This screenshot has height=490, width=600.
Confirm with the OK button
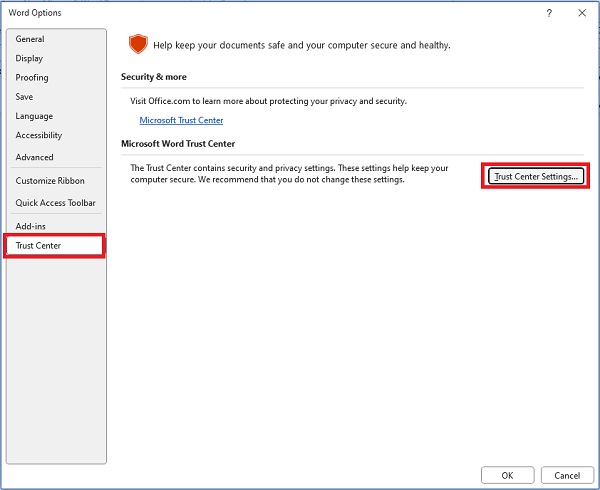pyautogui.click(x=507, y=475)
